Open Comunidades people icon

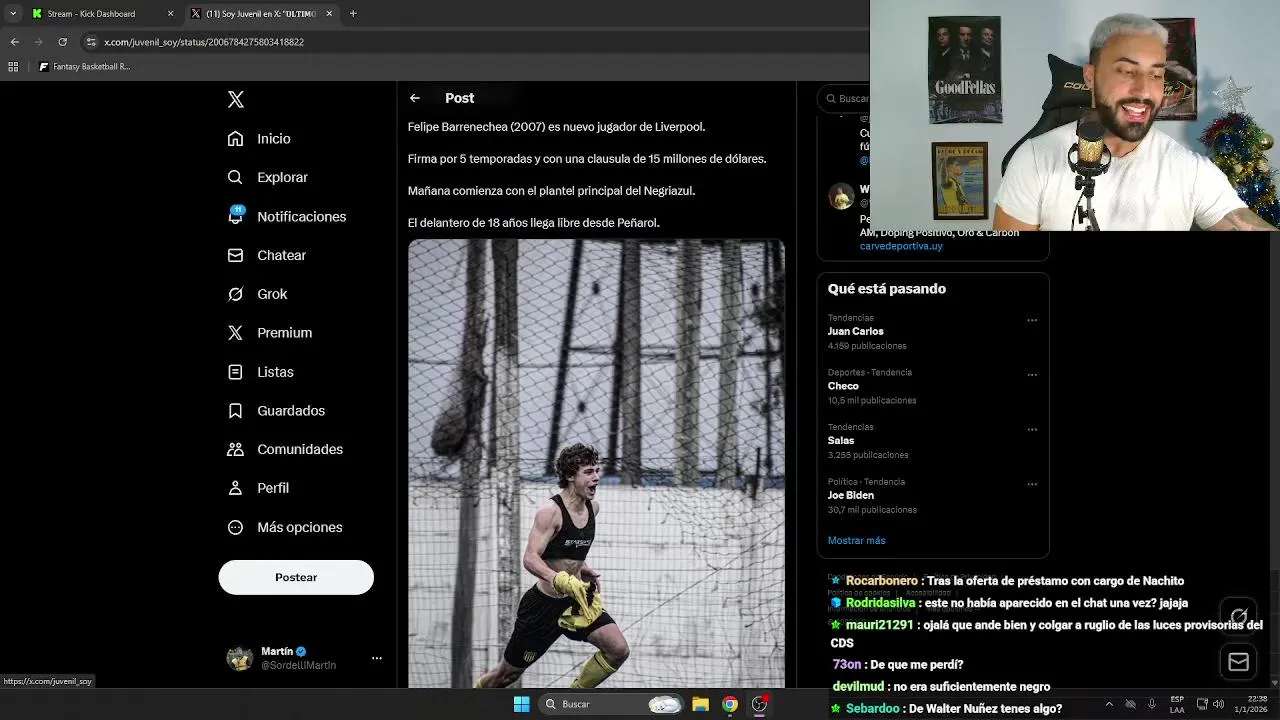[235, 449]
